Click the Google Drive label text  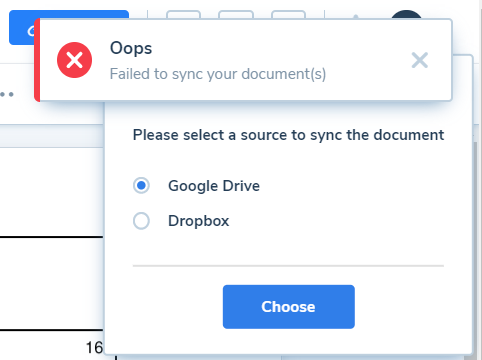214,186
